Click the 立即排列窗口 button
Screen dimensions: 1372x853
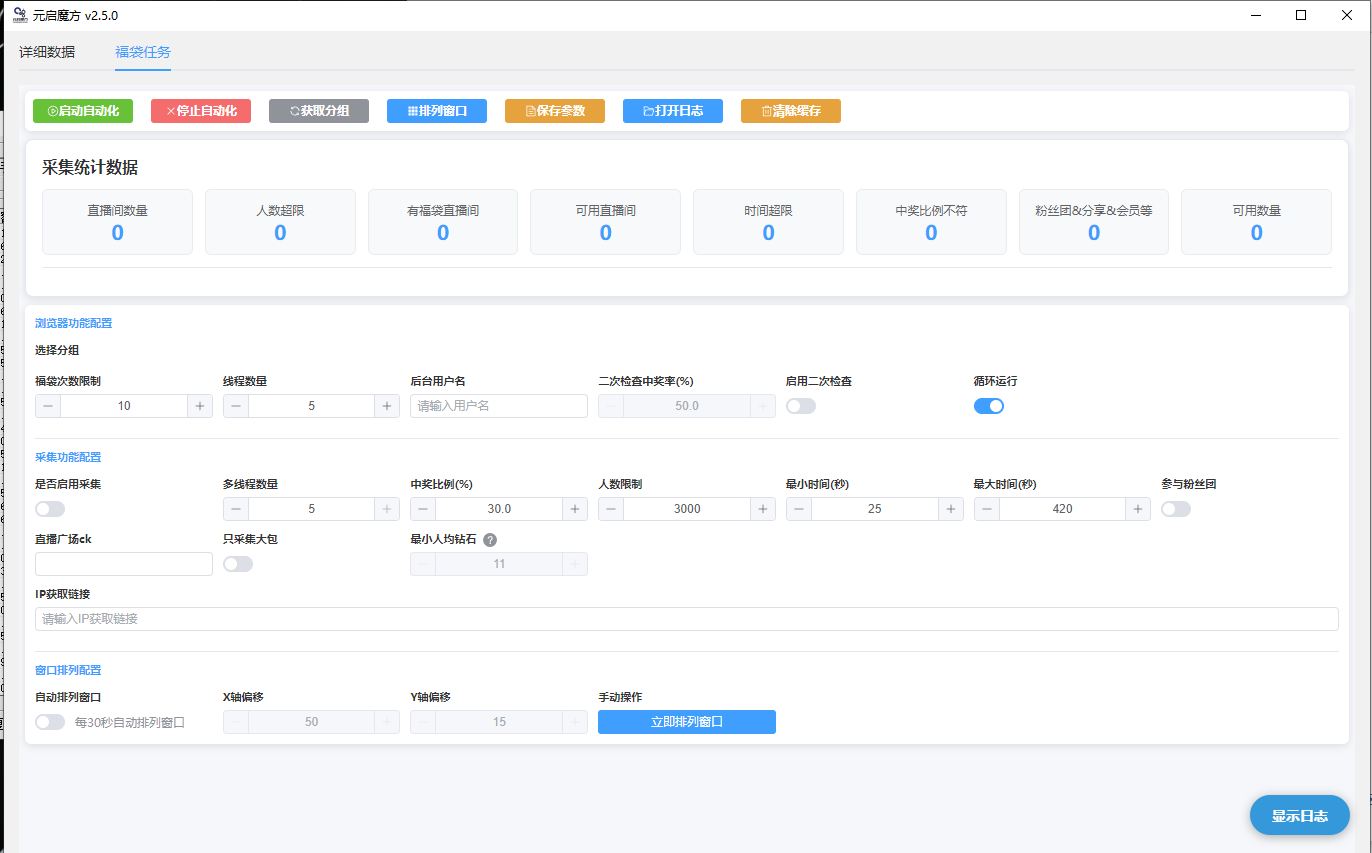(686, 722)
